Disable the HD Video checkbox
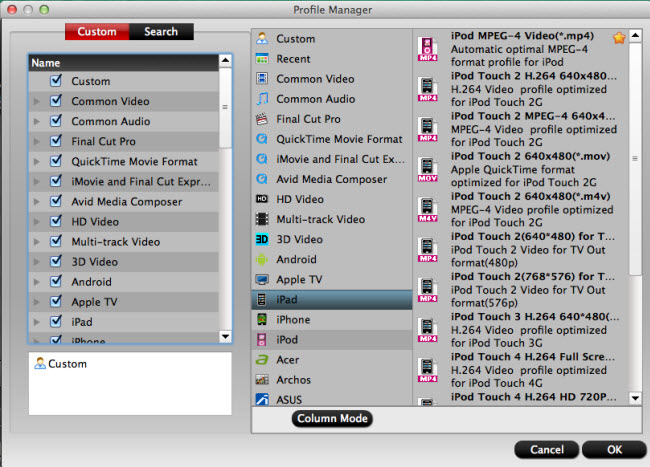Image resolution: width=650 pixels, height=467 pixels. (x=56, y=221)
